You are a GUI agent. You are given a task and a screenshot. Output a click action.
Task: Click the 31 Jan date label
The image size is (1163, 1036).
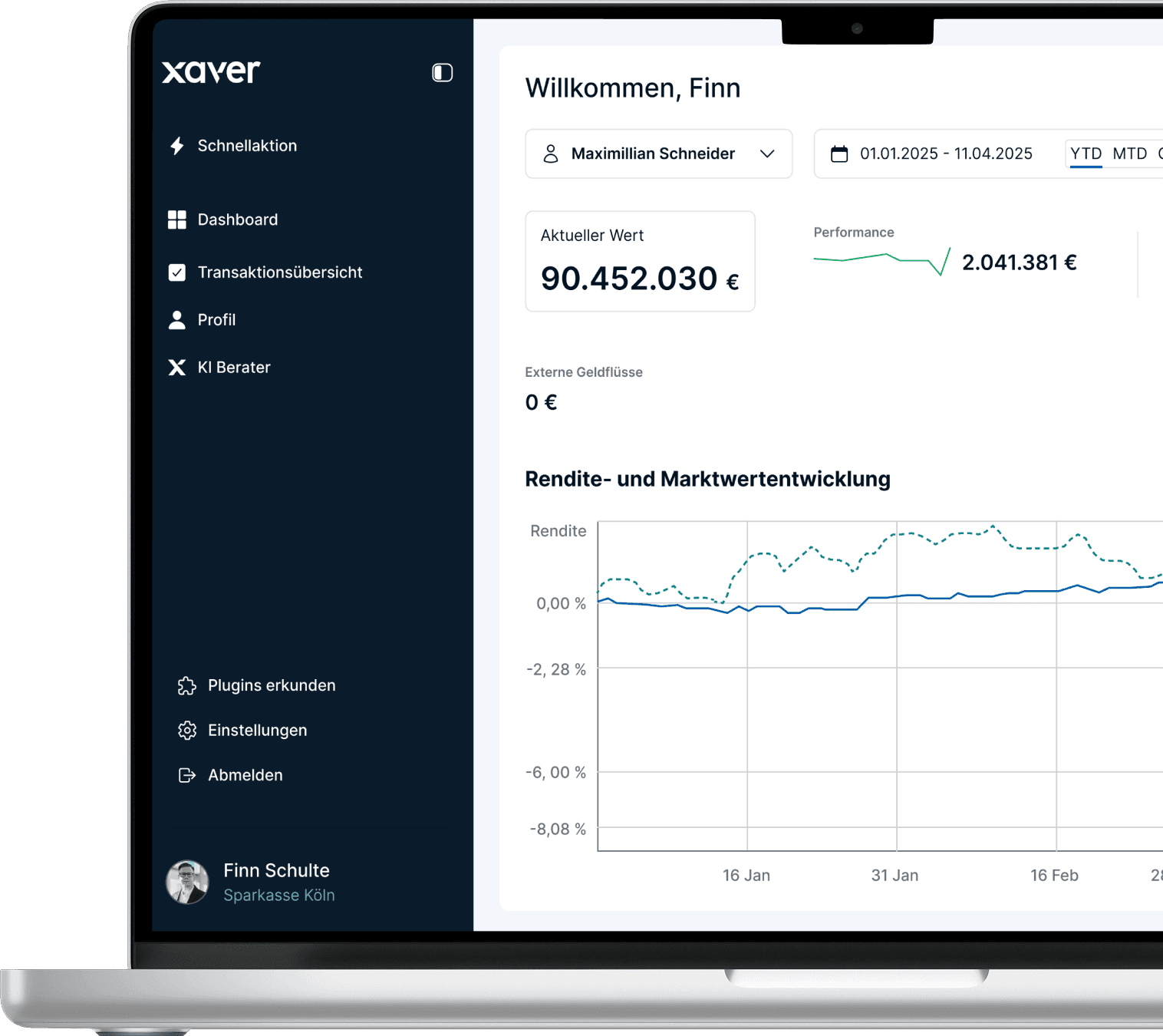click(894, 876)
